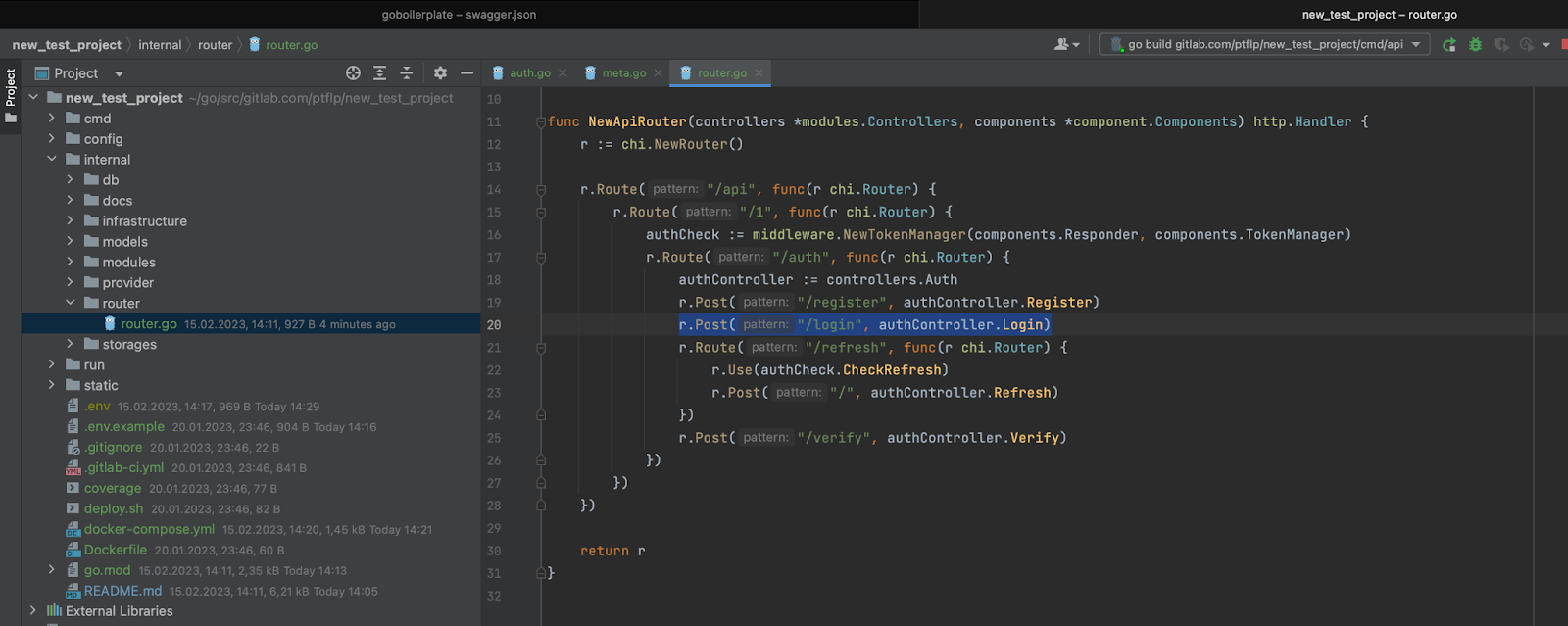This screenshot has width=1568, height=626.
Task: Click the Expand All icon in Project panel
Action: coord(380,73)
